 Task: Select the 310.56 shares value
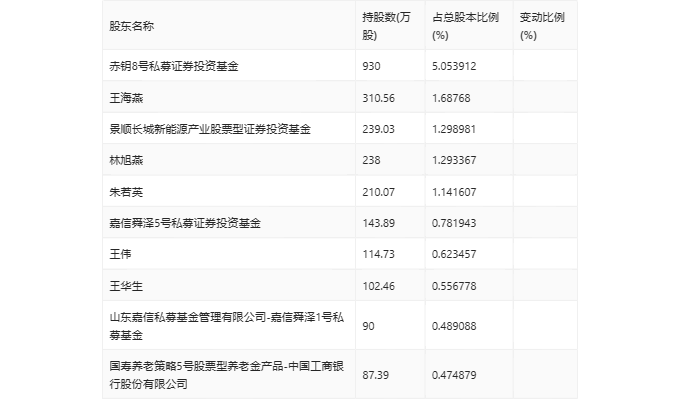click(379, 98)
